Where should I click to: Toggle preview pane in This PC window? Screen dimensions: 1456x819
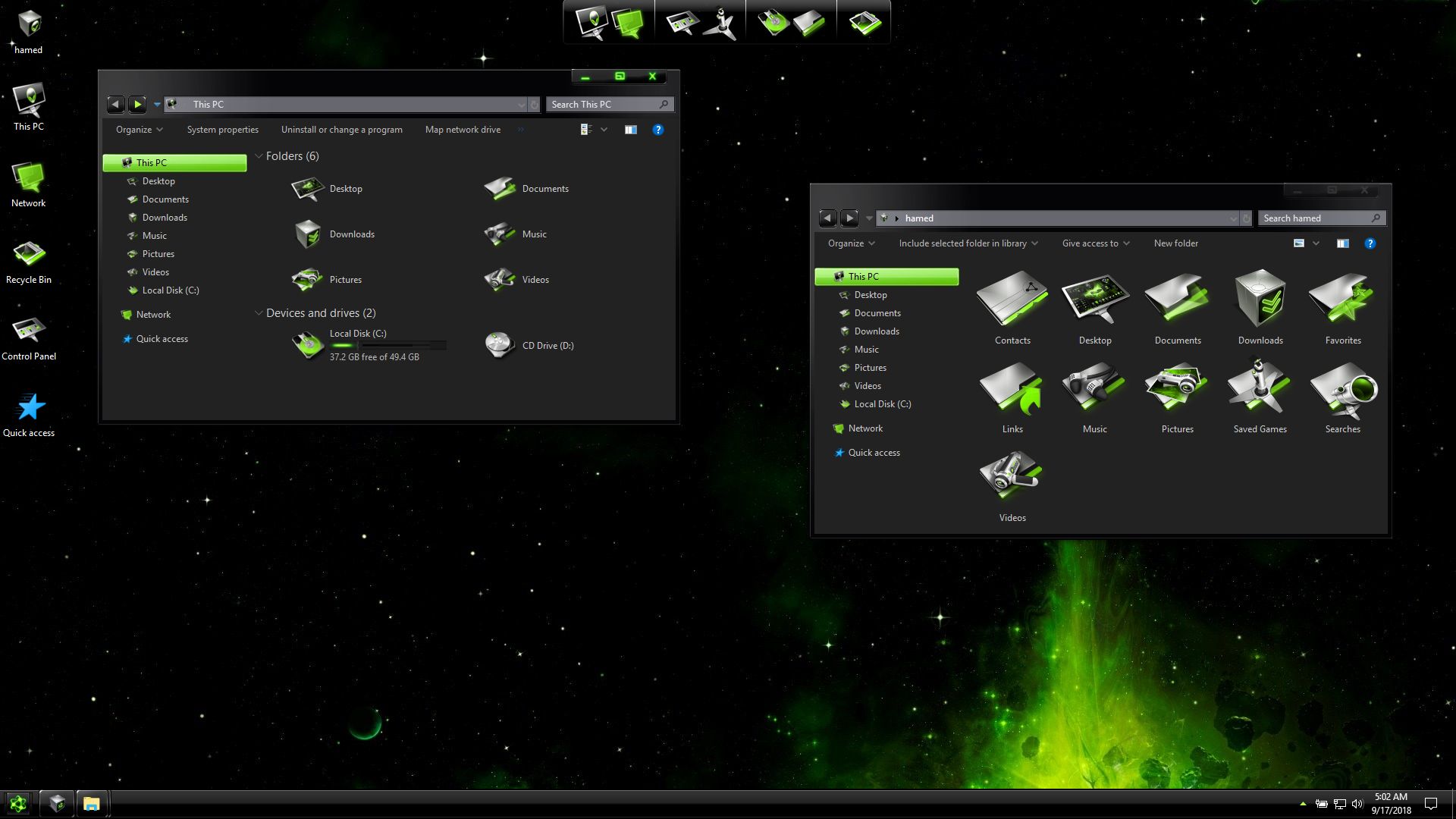630,130
